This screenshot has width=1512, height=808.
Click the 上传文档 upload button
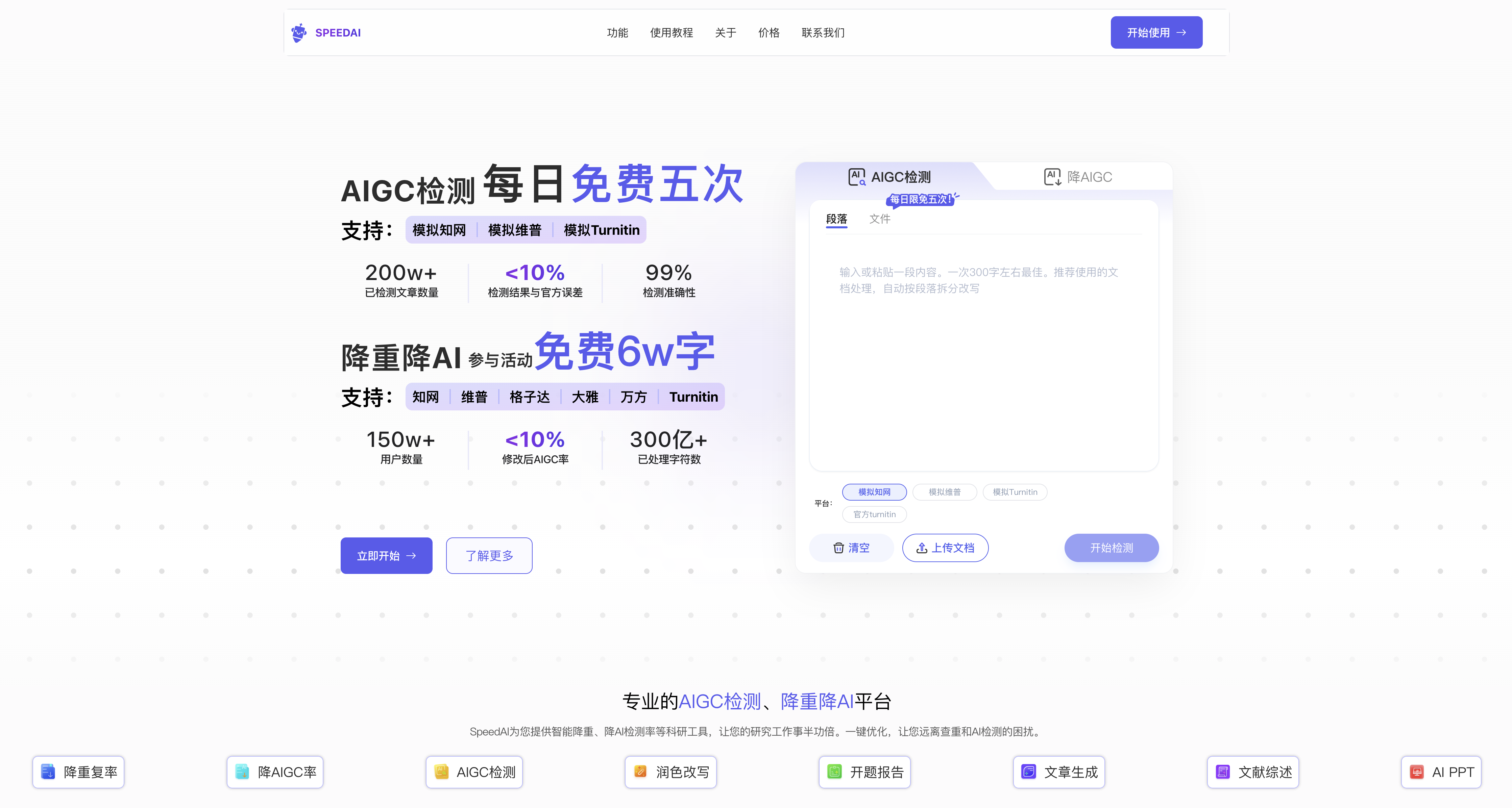[945, 548]
